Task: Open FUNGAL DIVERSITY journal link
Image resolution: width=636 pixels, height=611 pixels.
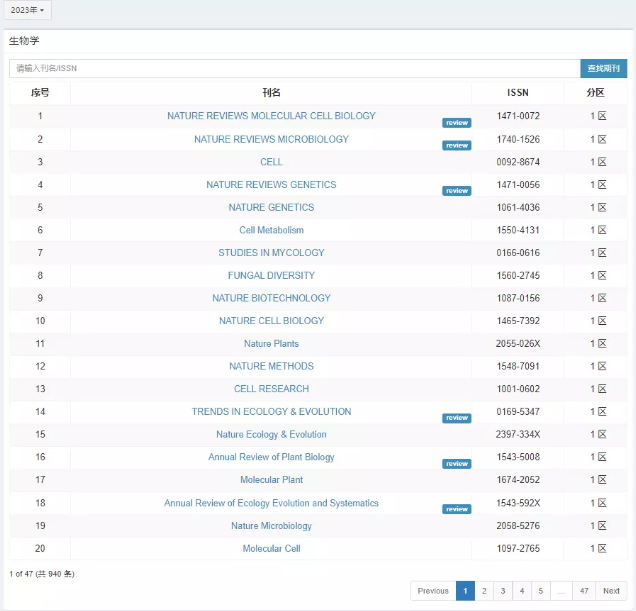Action: tap(271, 275)
